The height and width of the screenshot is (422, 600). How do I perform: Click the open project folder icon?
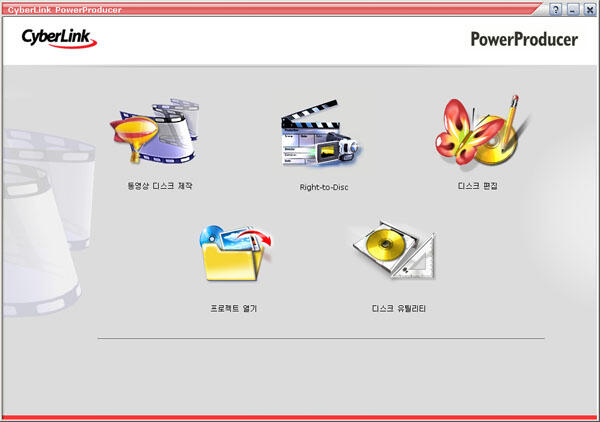(235, 253)
